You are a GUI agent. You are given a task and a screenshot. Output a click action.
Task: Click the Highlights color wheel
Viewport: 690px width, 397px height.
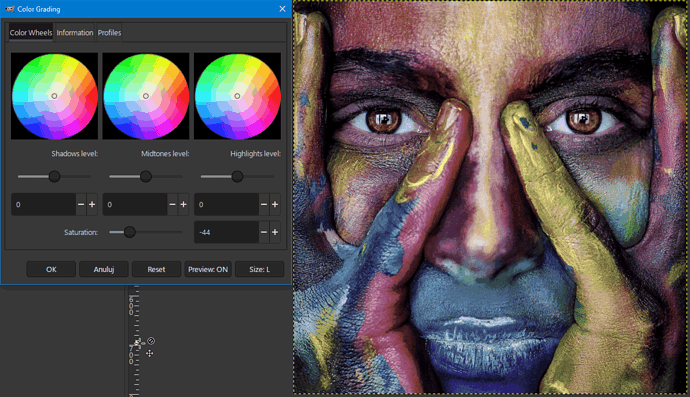(x=237, y=96)
